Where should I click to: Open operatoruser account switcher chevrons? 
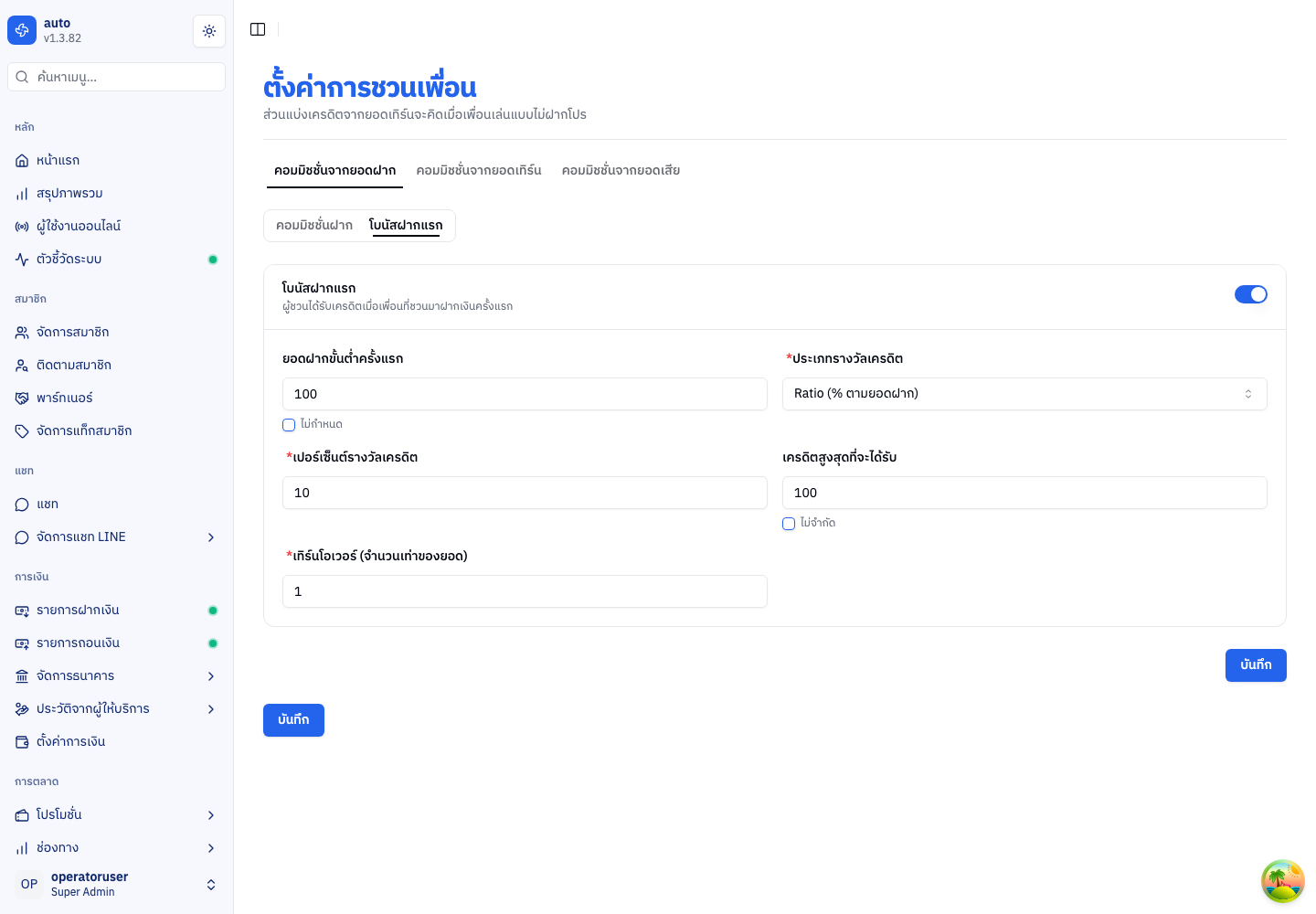(x=211, y=885)
